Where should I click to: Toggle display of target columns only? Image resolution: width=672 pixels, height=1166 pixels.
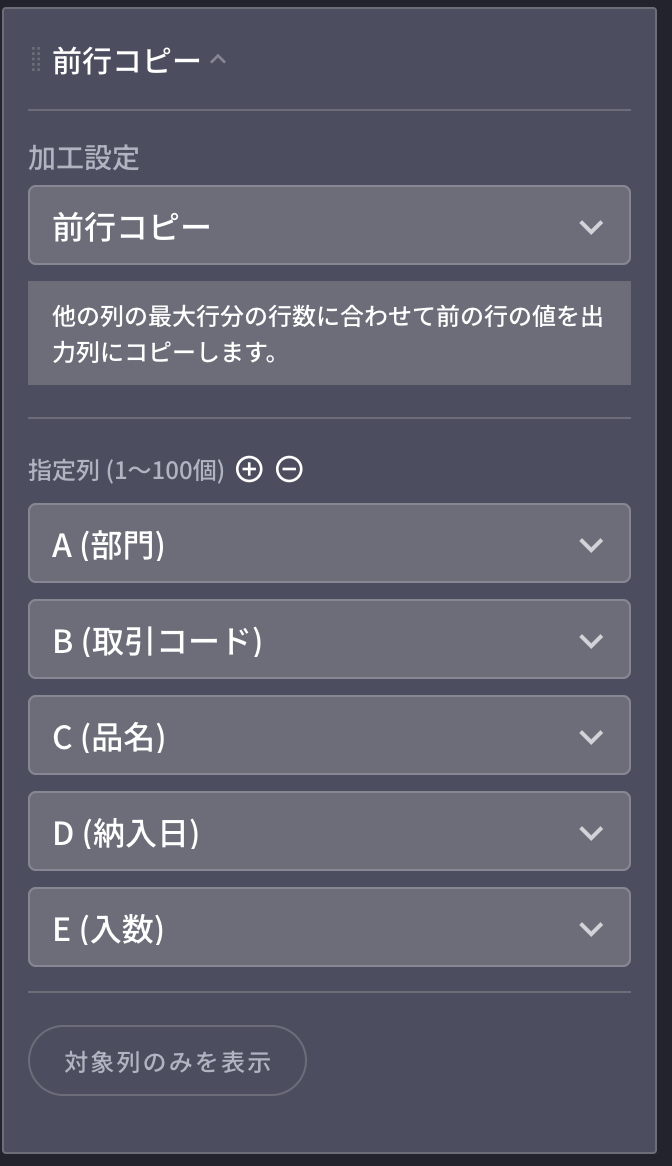click(x=166, y=1063)
